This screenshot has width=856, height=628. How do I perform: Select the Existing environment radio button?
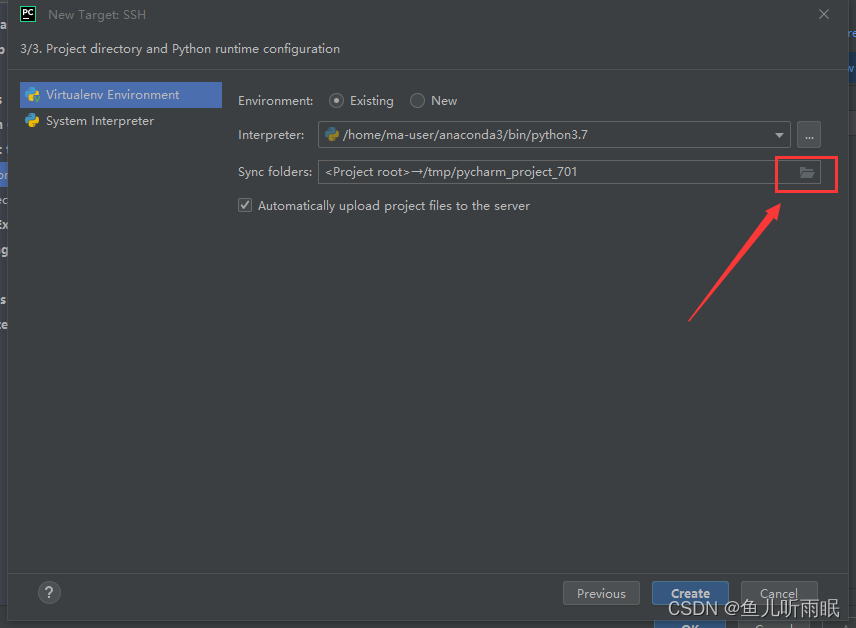pyautogui.click(x=336, y=100)
